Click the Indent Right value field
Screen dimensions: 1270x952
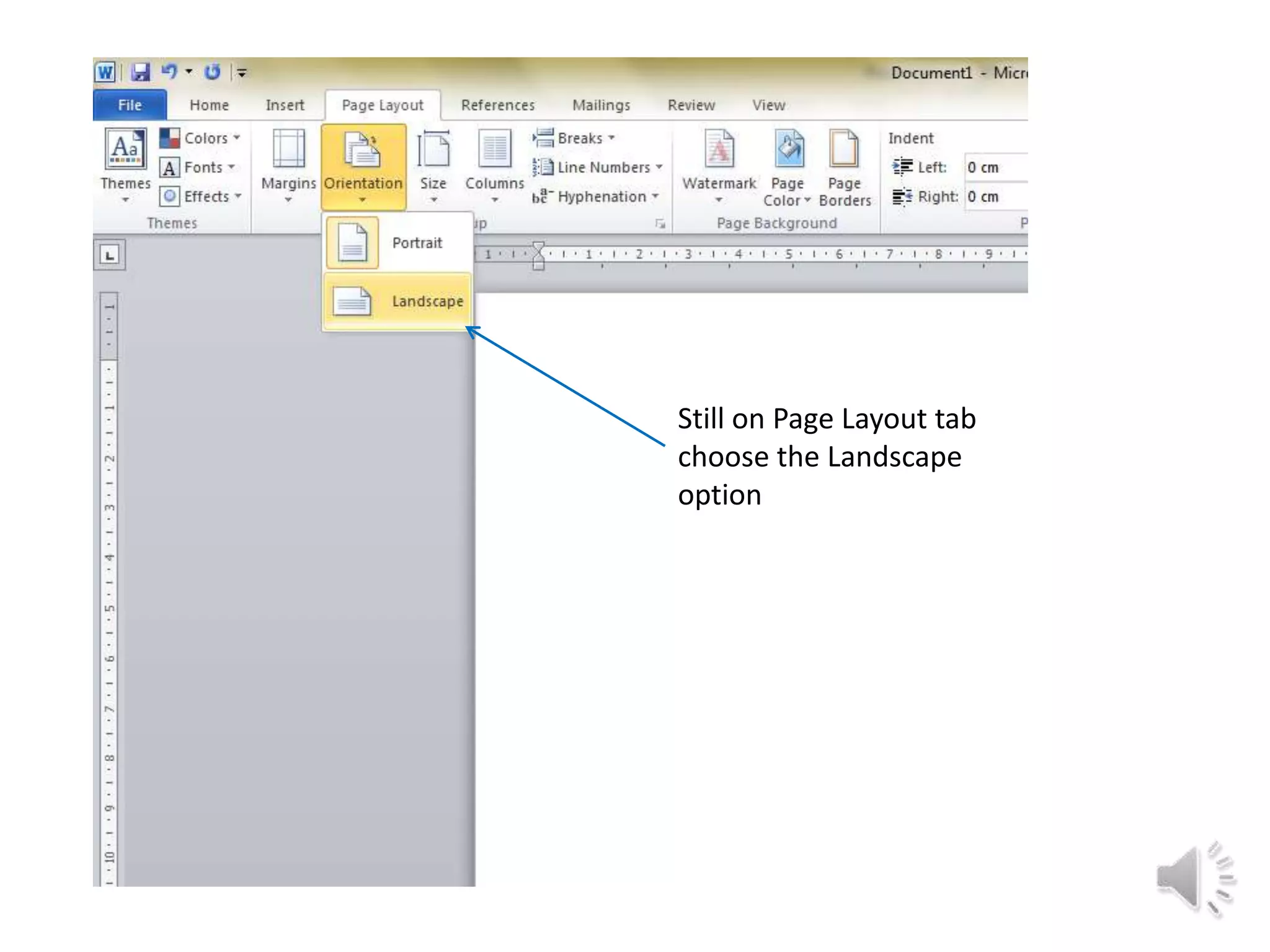tap(996, 196)
